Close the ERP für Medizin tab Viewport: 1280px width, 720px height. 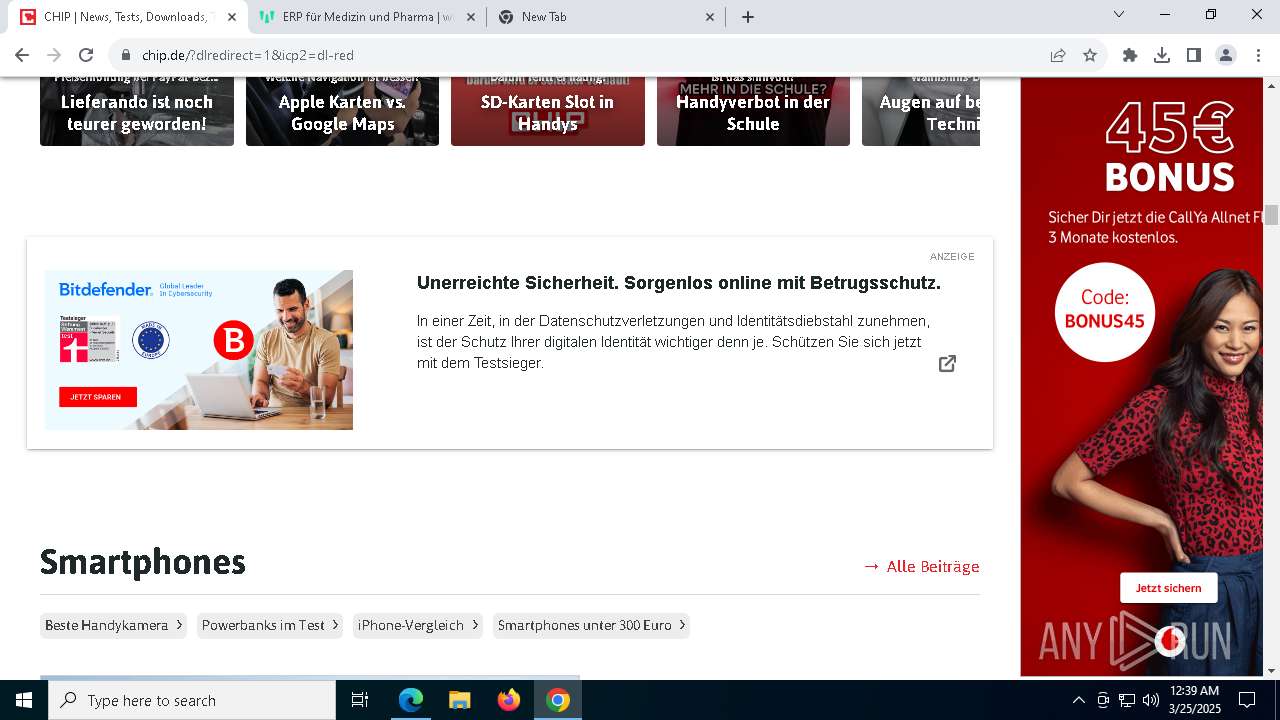coord(472,17)
